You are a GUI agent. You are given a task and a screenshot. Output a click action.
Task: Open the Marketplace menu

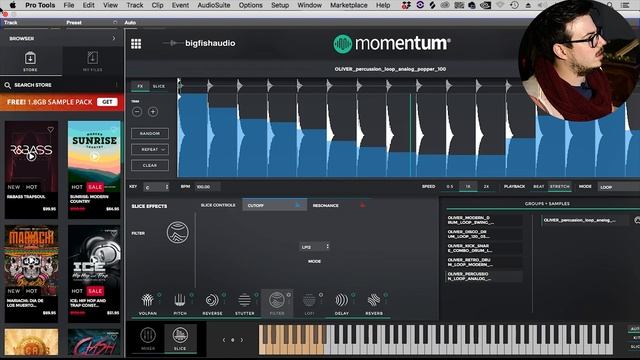349,5
